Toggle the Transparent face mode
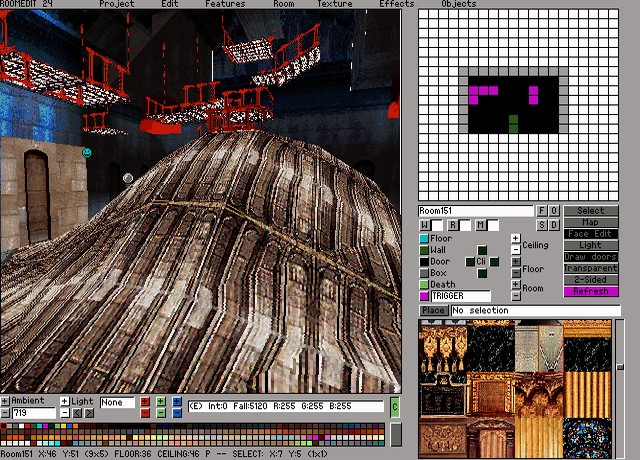The height and width of the screenshot is (460, 640). click(590, 268)
